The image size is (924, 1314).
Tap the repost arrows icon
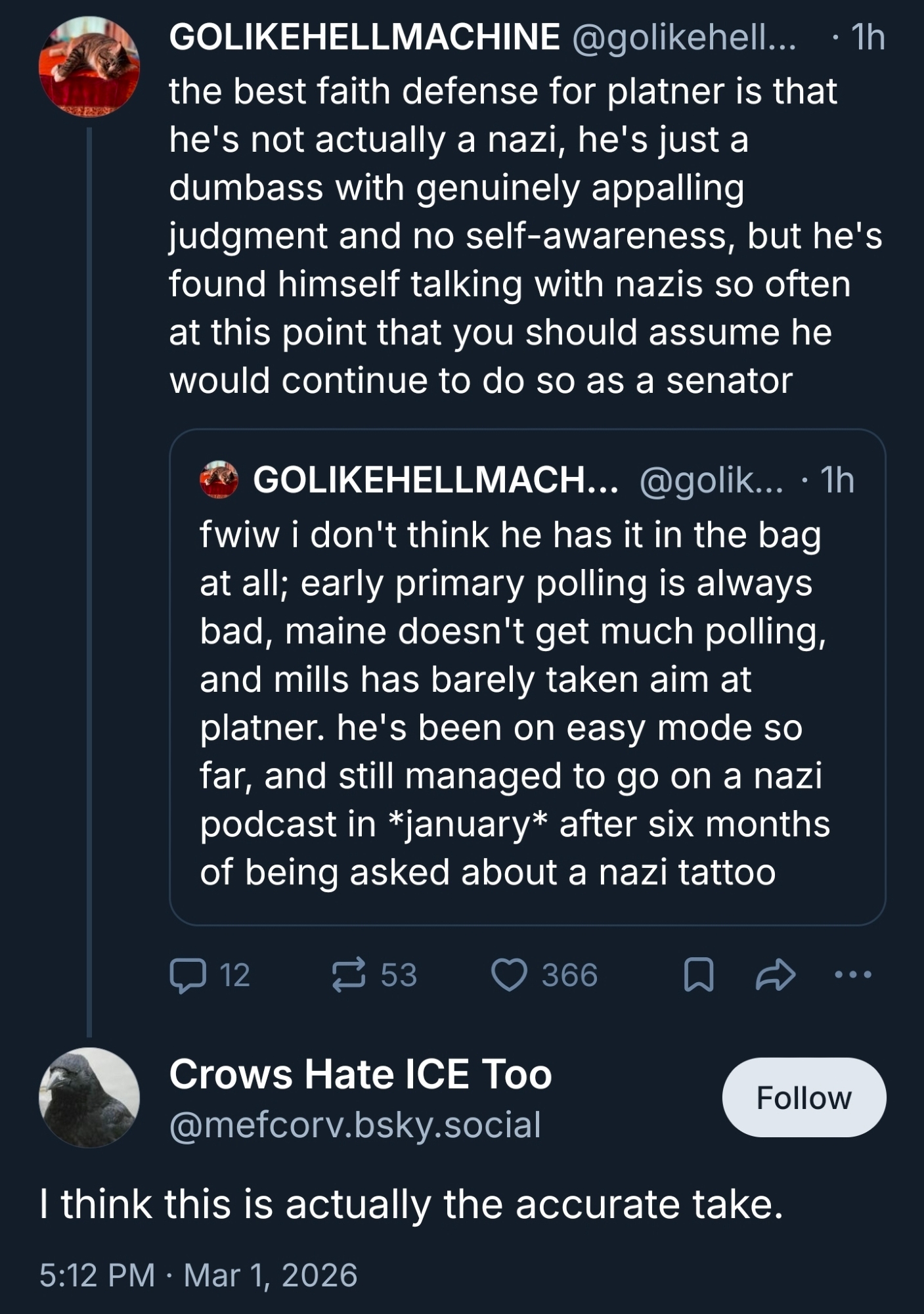[x=348, y=975]
